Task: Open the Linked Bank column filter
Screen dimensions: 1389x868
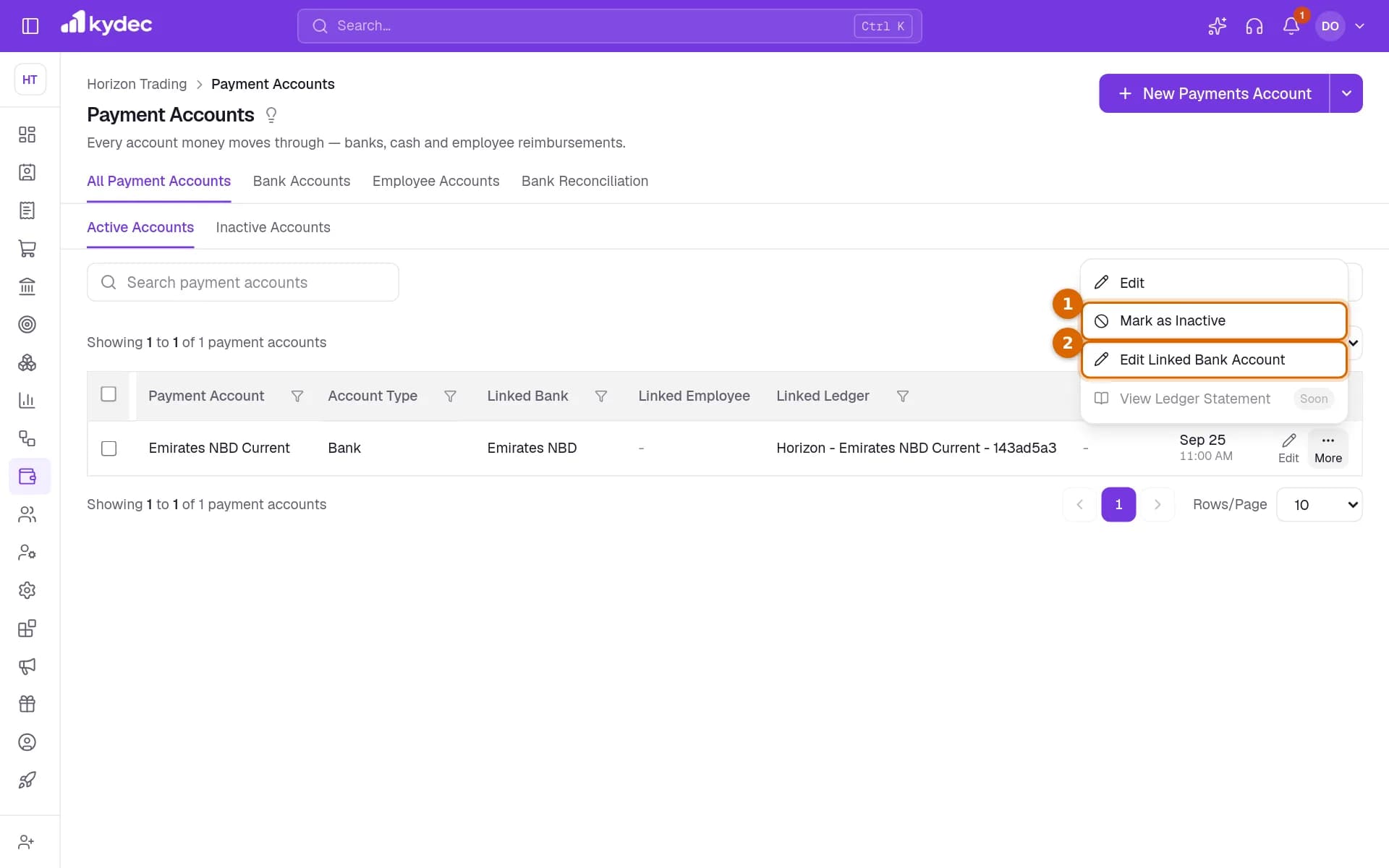Action: tap(600, 396)
